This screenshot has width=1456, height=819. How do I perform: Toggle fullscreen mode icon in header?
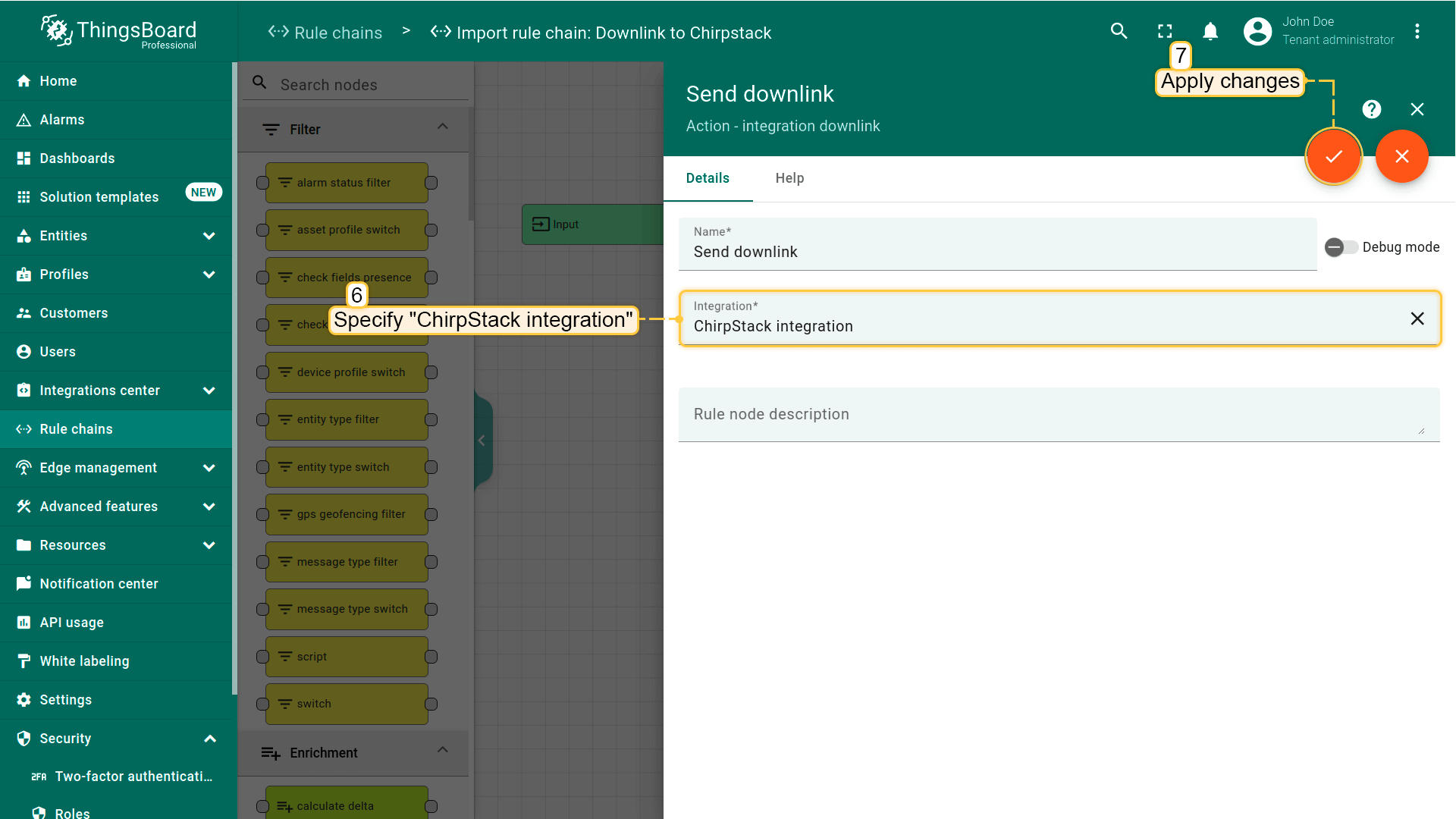(1165, 31)
